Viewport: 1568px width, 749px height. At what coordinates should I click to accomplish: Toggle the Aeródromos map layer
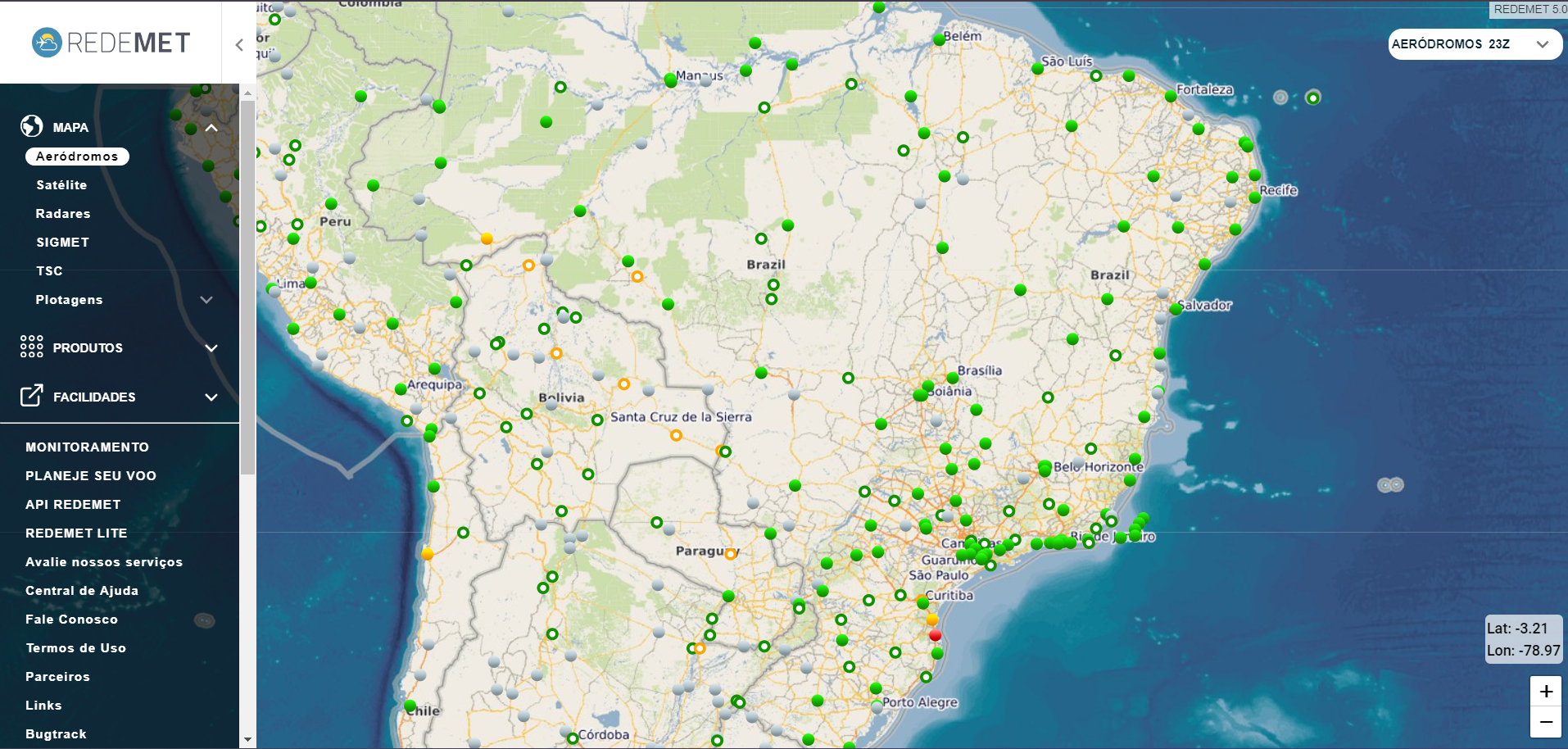77,156
